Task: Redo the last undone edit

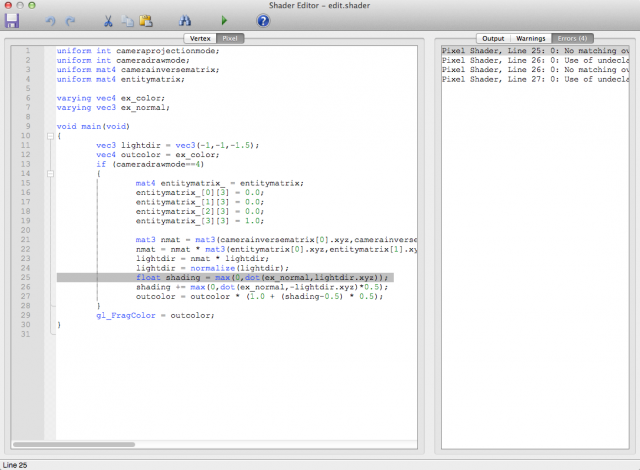Action: [x=70, y=19]
